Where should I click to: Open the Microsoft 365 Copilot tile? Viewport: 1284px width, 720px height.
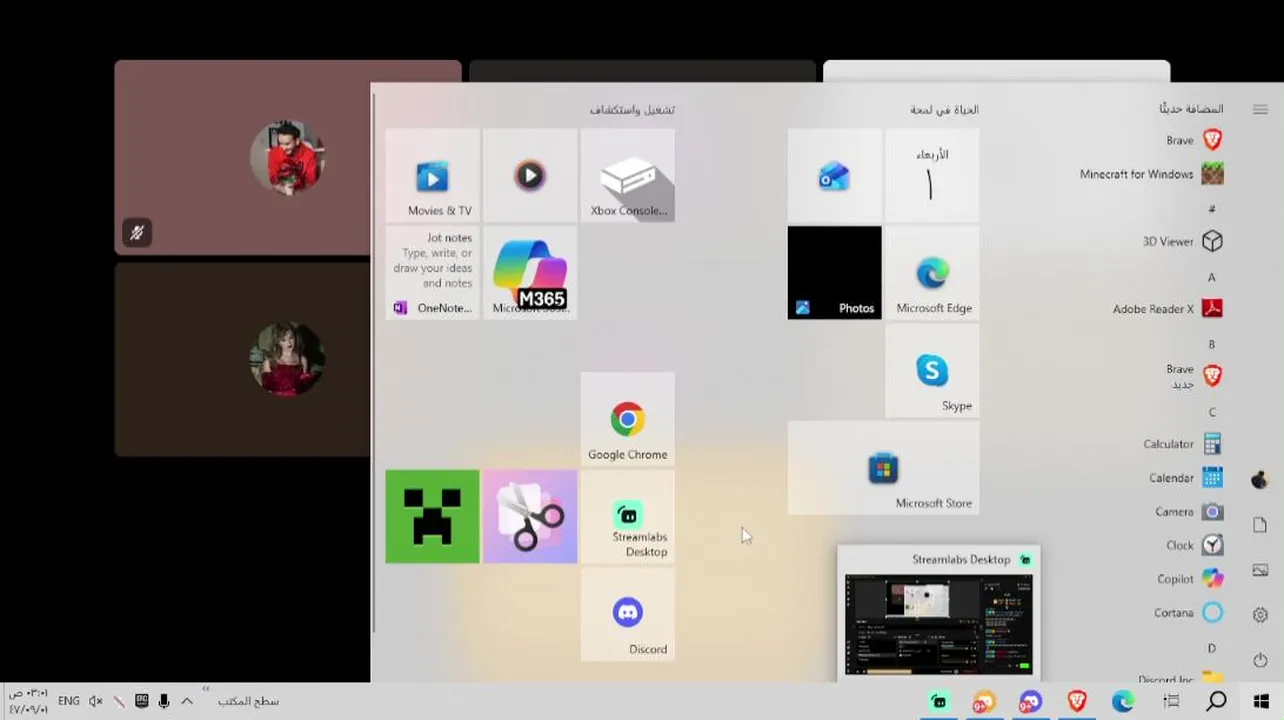[x=530, y=273]
